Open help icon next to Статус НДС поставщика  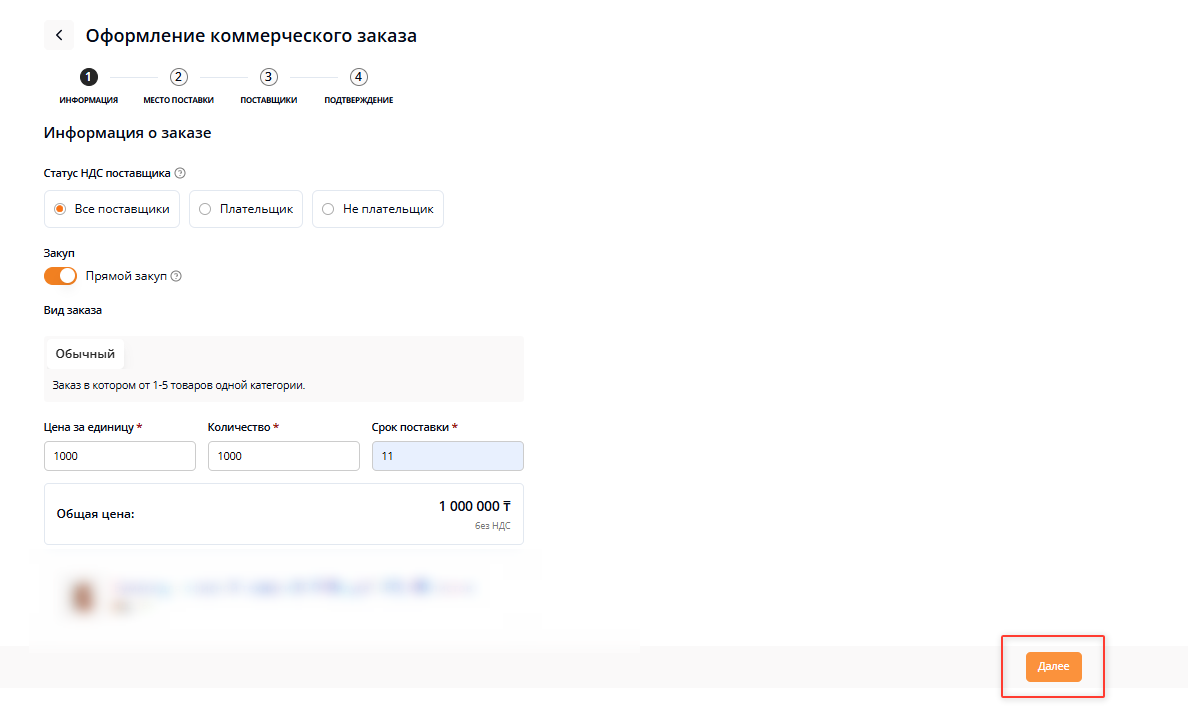[180, 173]
